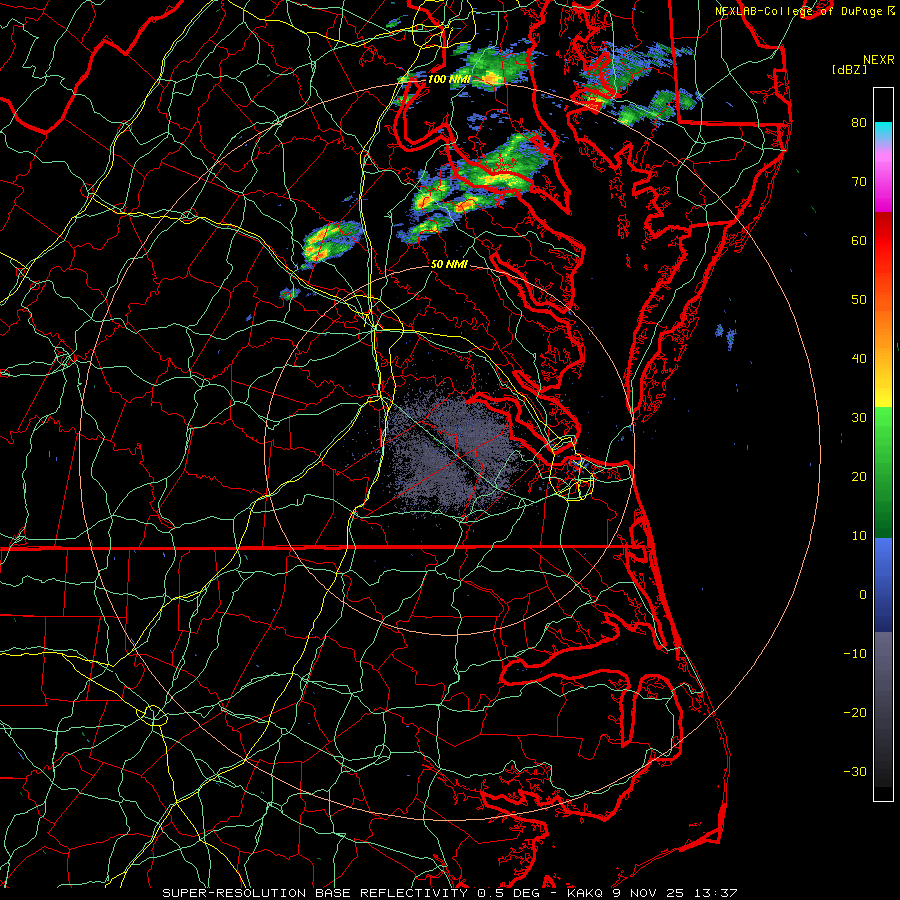Click the -30 dBZ scale value
Viewport: 900px width, 900px height.
(855, 771)
